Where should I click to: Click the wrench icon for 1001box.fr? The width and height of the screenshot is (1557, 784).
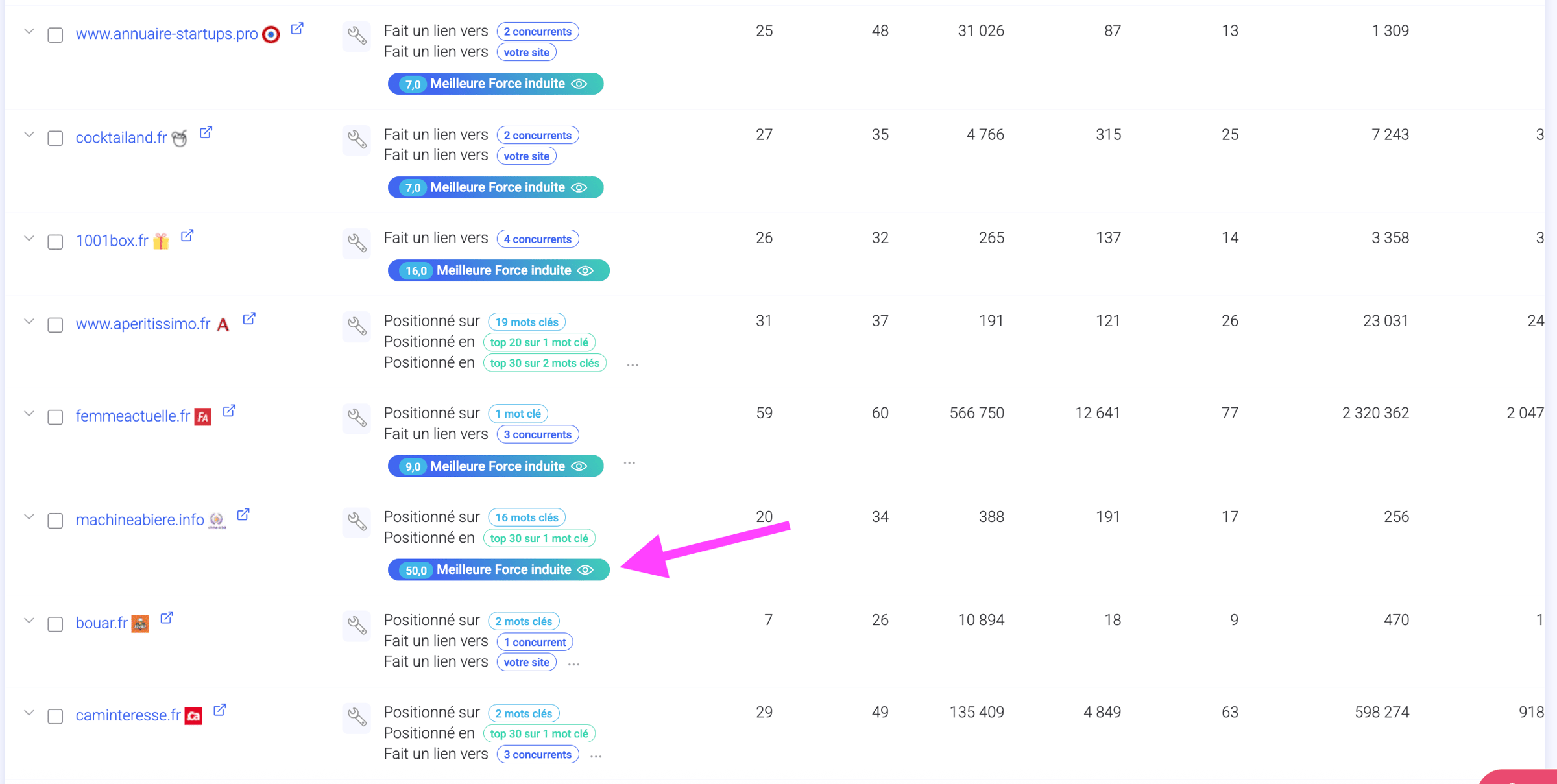pos(357,243)
